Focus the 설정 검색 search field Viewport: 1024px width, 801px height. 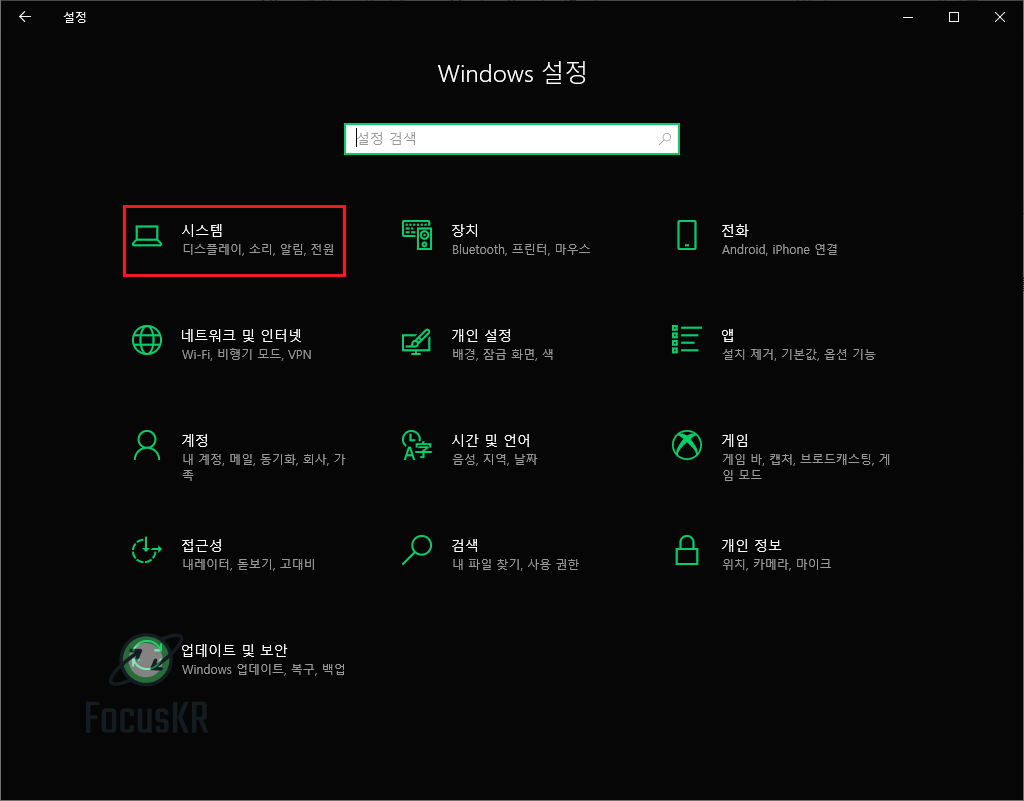click(512, 138)
